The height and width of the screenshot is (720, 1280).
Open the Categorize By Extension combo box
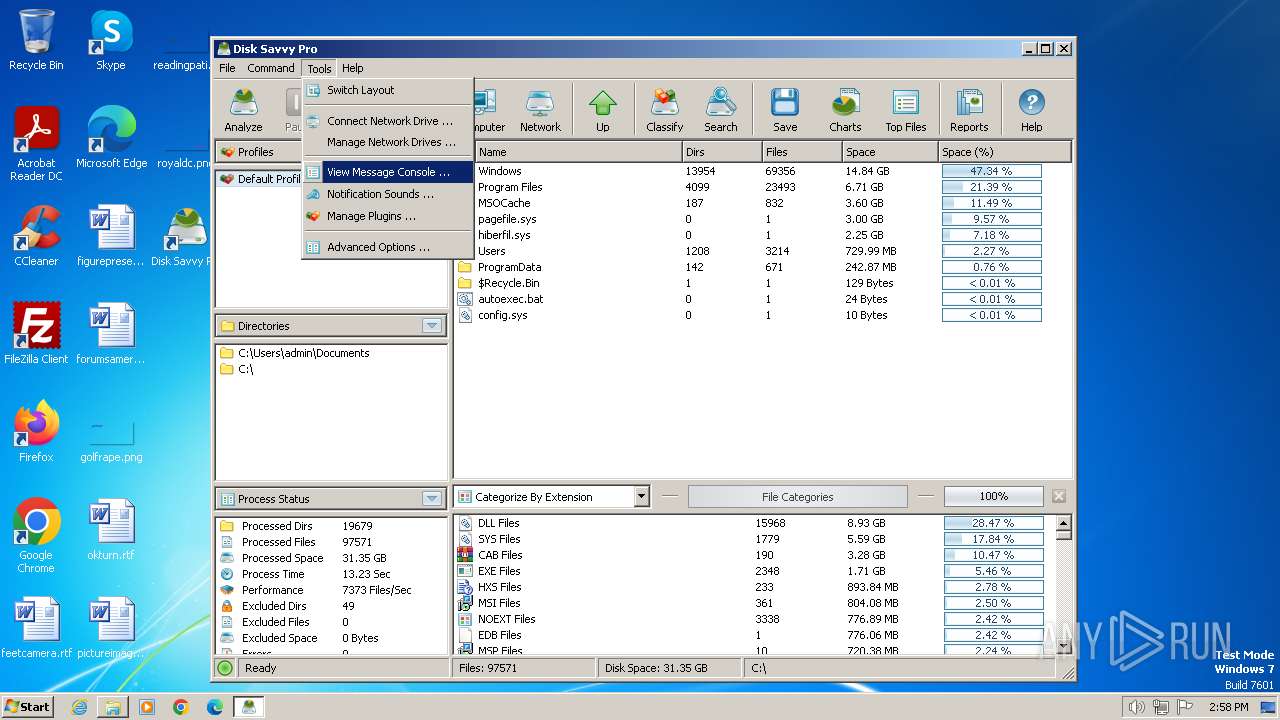pyautogui.click(x=552, y=497)
